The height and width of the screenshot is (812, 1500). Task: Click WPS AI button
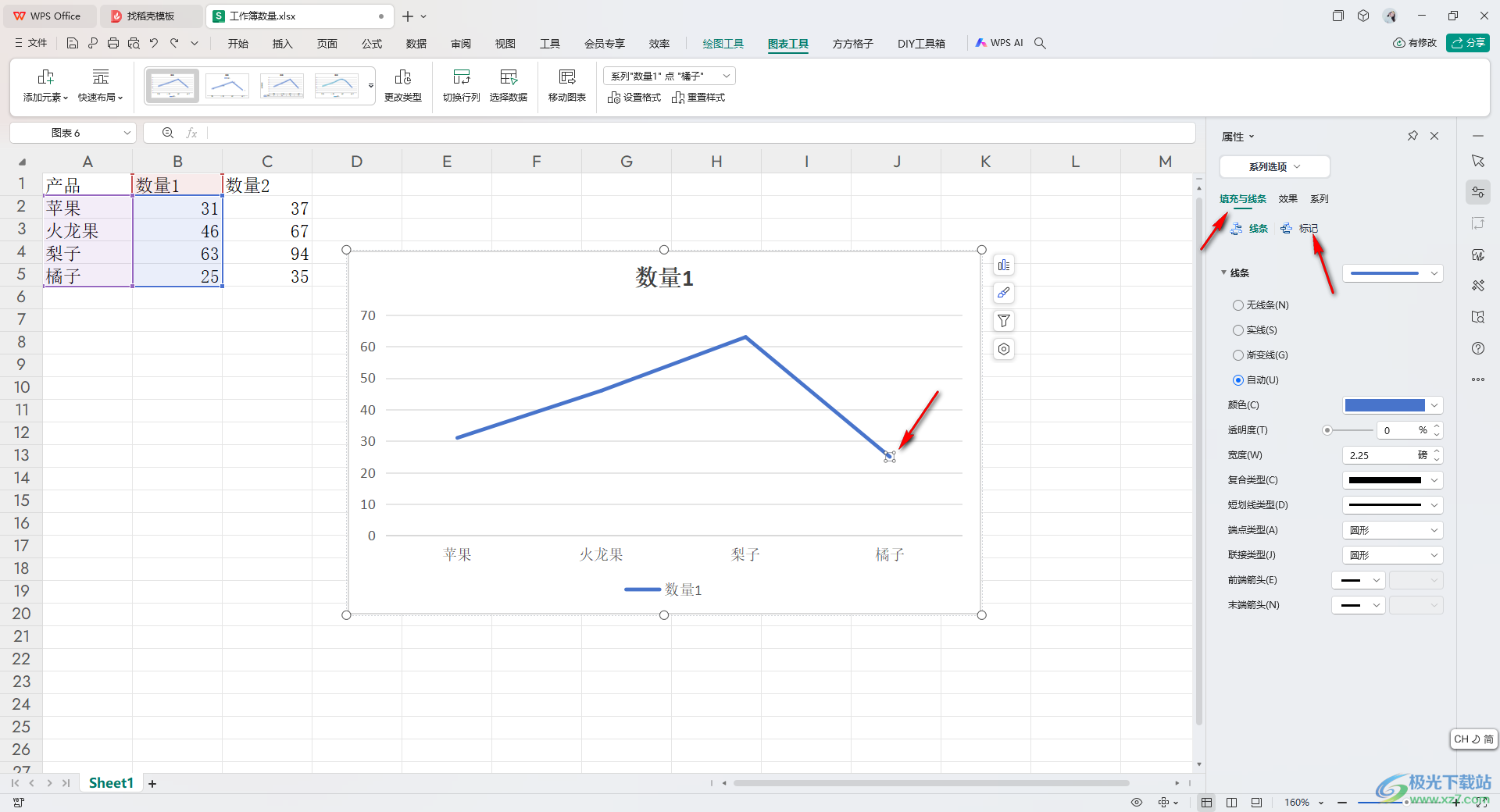point(999,43)
